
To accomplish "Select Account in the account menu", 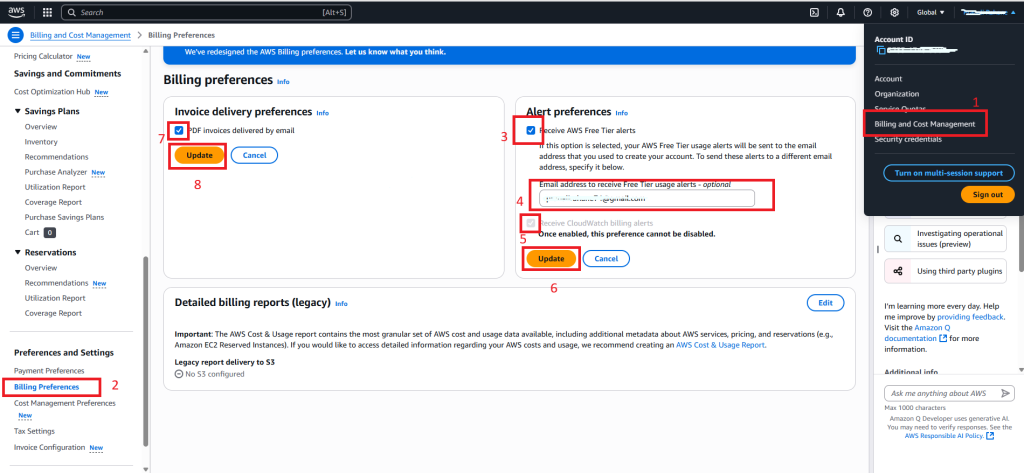I will tap(888, 78).
